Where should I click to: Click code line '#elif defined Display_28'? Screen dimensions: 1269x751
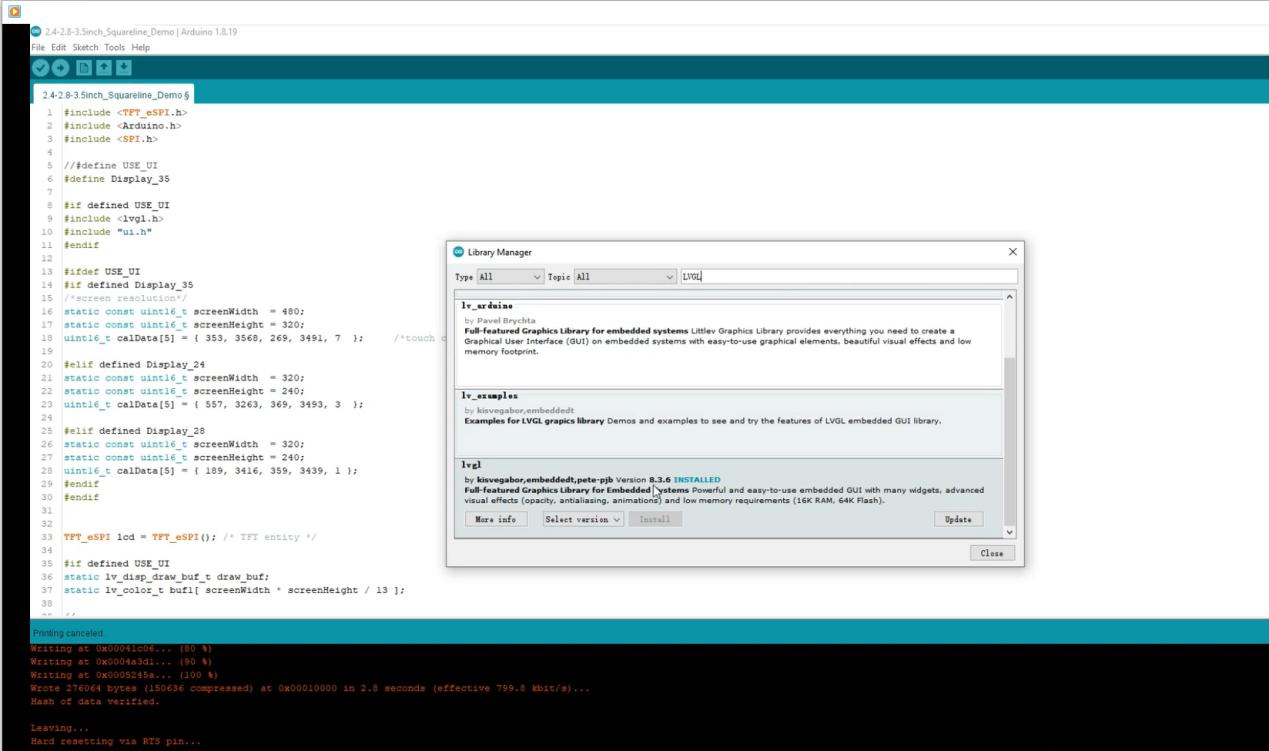[134, 431]
